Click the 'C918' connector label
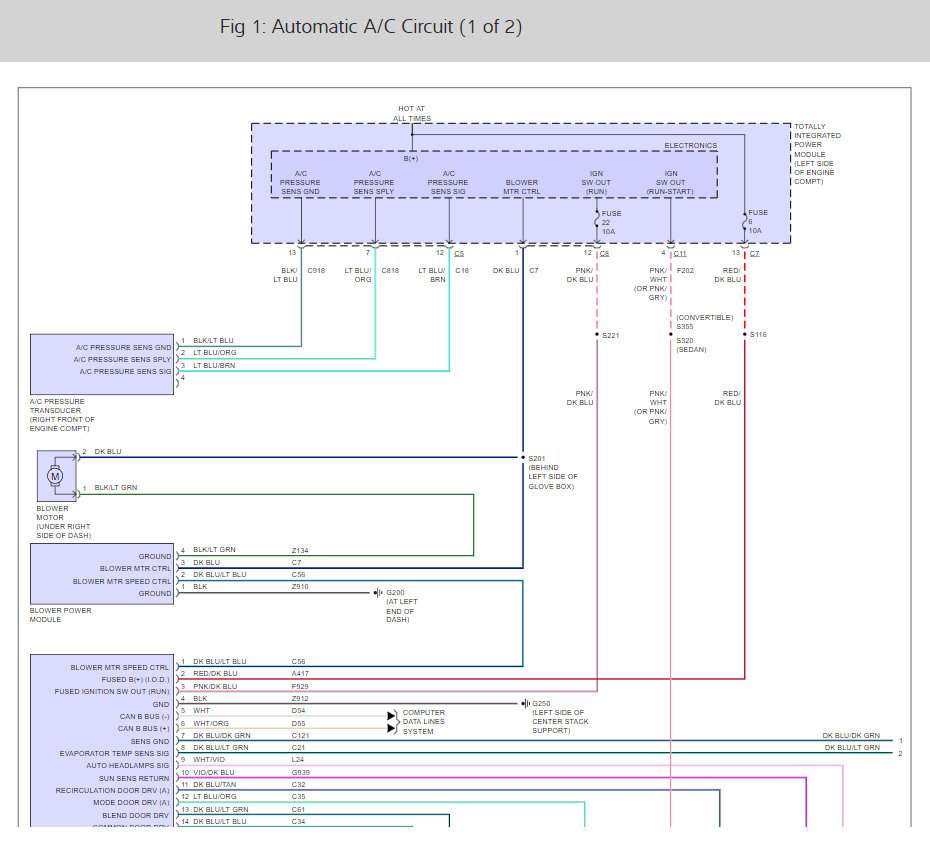 [x=316, y=271]
